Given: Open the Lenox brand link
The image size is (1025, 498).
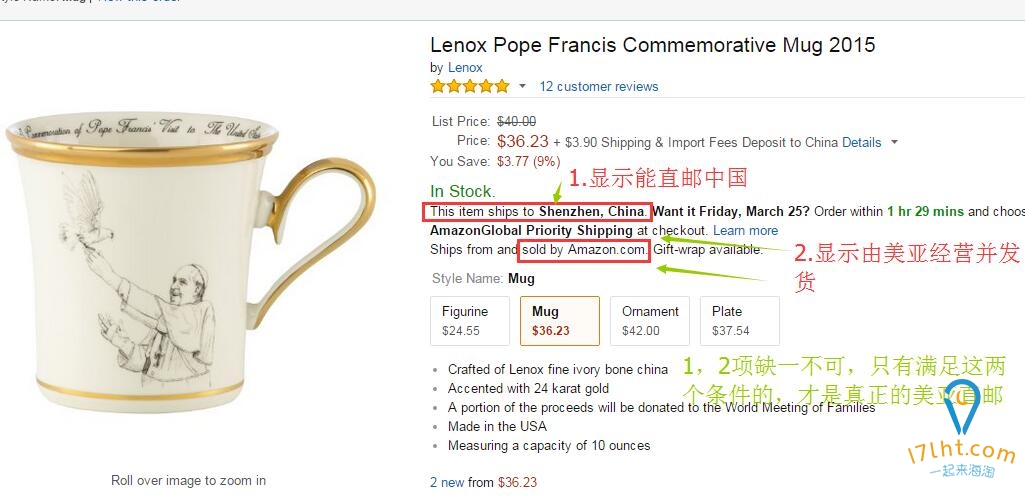Looking at the screenshot, I should [x=465, y=68].
